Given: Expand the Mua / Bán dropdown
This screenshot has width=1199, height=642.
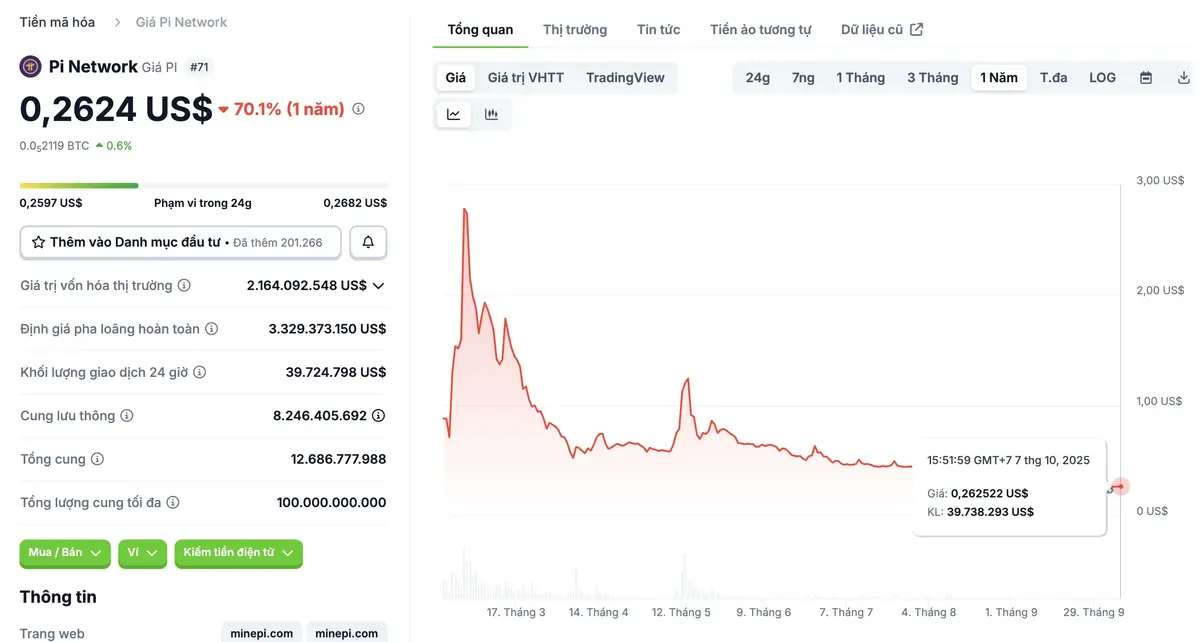Looking at the screenshot, I should [64, 553].
